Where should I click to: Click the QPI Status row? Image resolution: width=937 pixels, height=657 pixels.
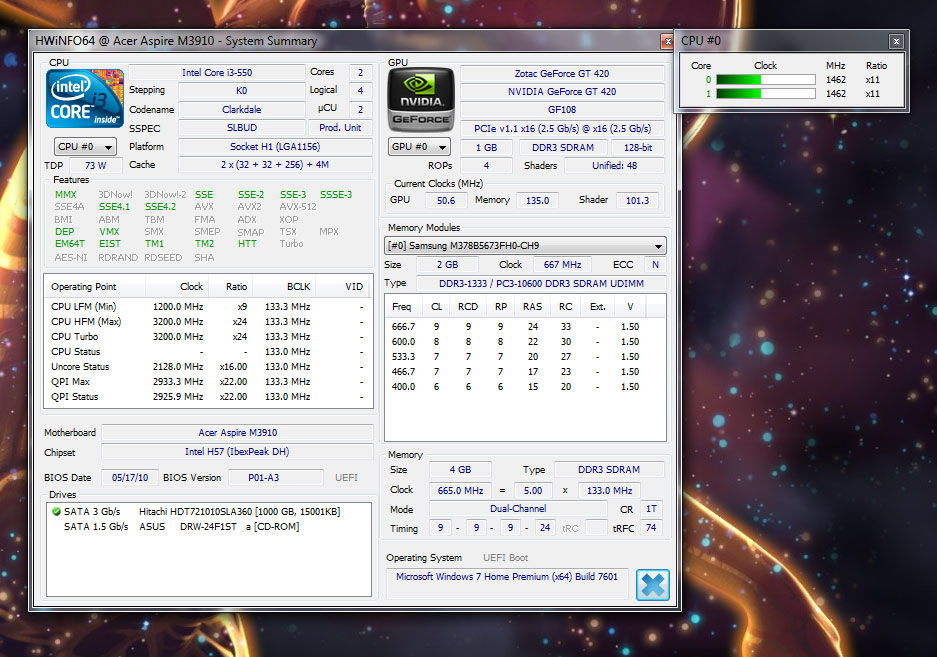click(x=208, y=396)
